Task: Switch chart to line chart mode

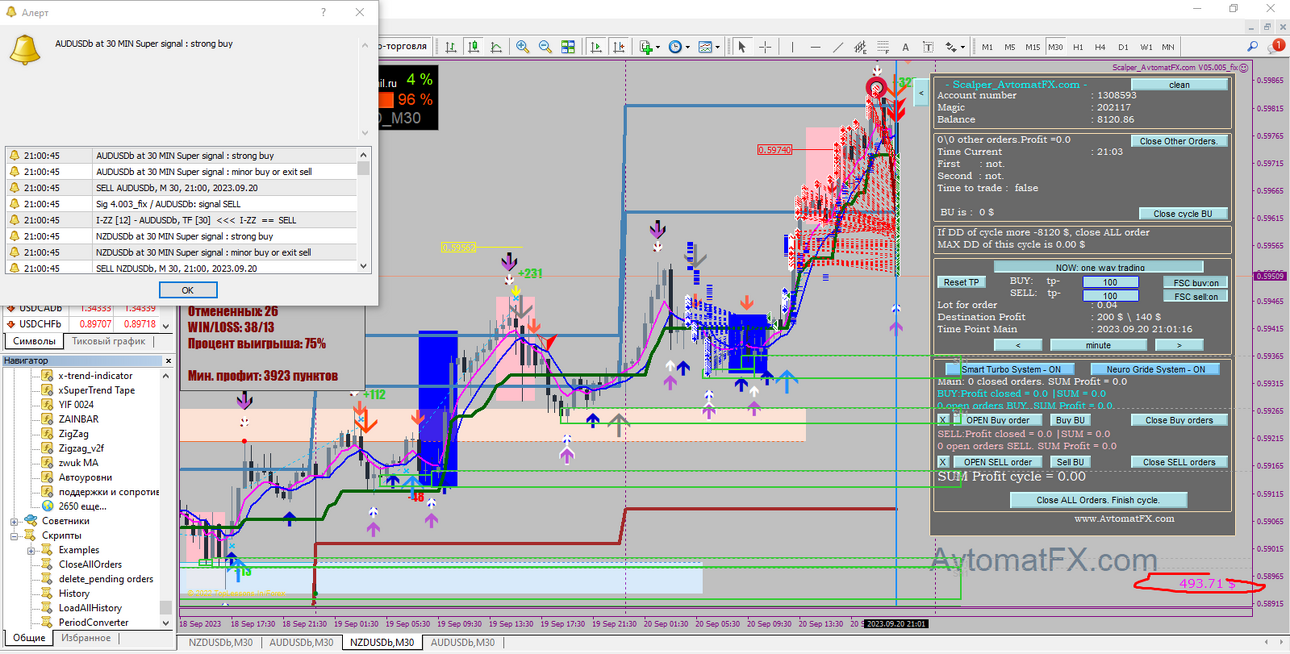Action: click(x=495, y=46)
